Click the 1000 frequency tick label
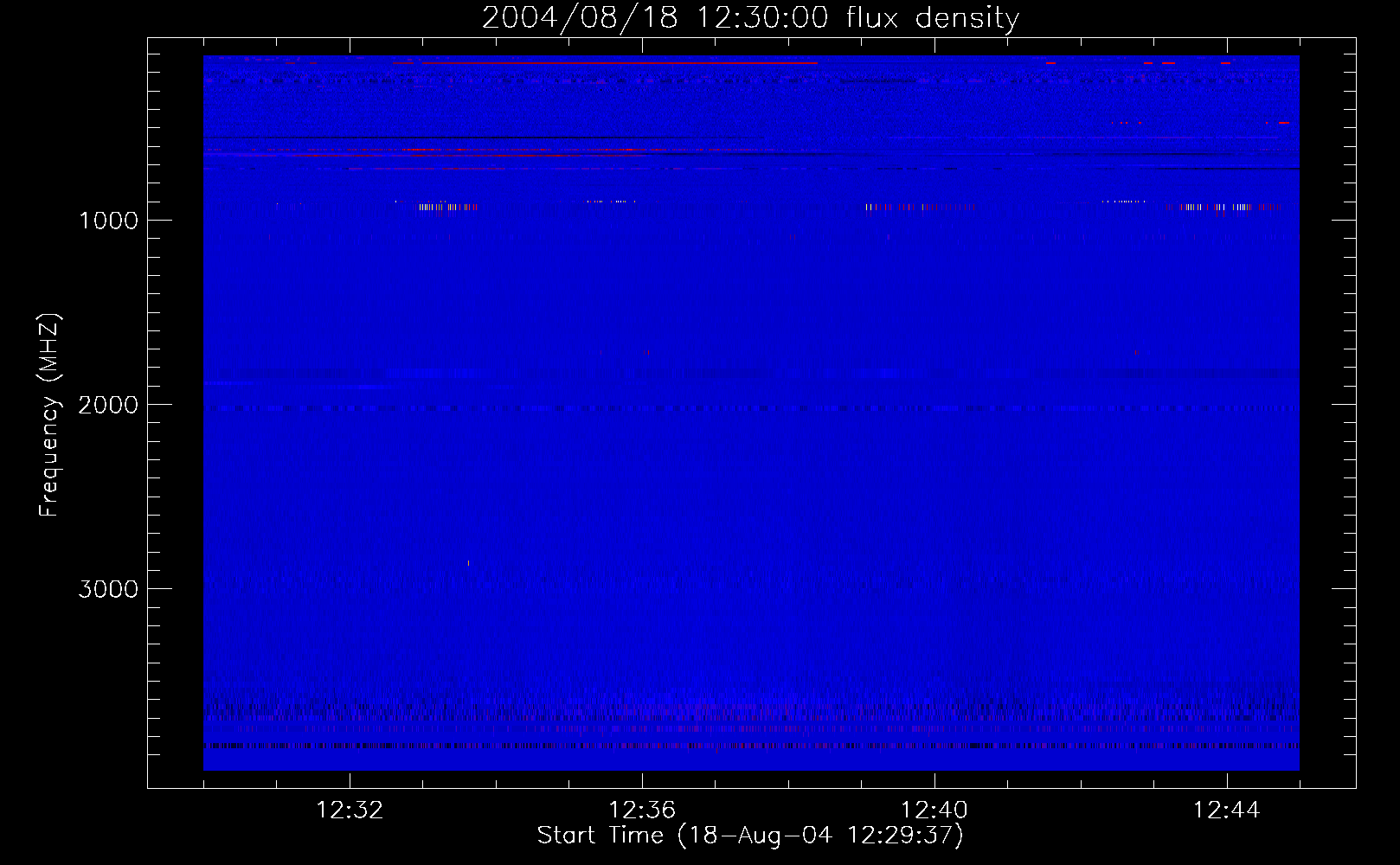This screenshot has height=865, width=1400. 108,221
